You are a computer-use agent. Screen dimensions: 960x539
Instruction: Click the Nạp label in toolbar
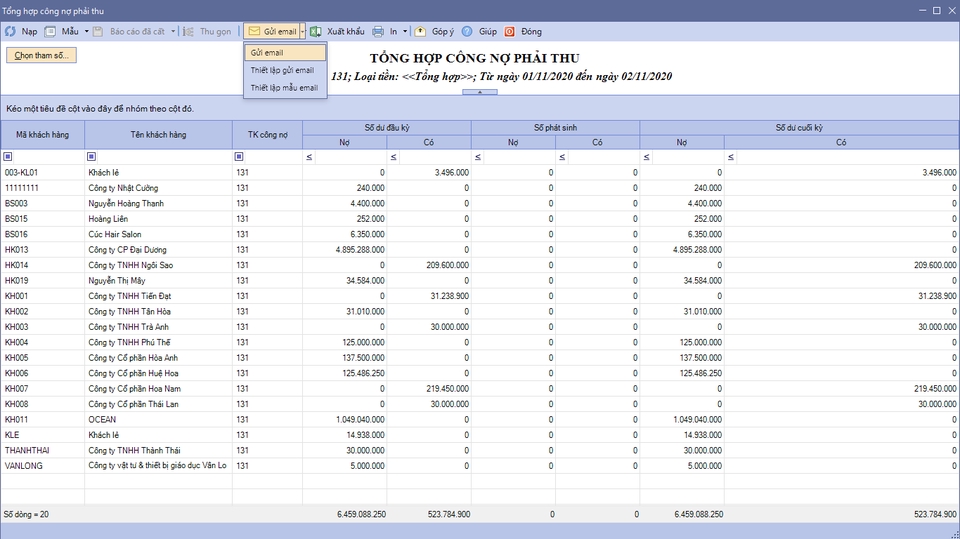coord(29,31)
